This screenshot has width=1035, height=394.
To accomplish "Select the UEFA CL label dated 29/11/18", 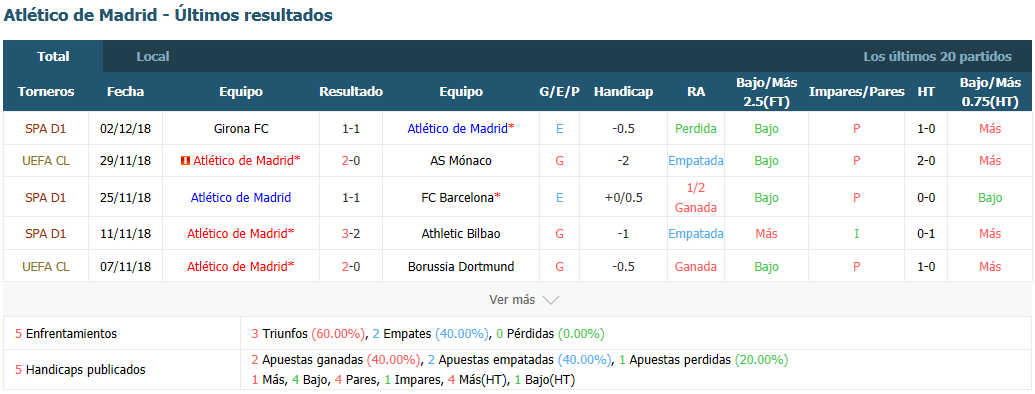I will tap(46, 160).
